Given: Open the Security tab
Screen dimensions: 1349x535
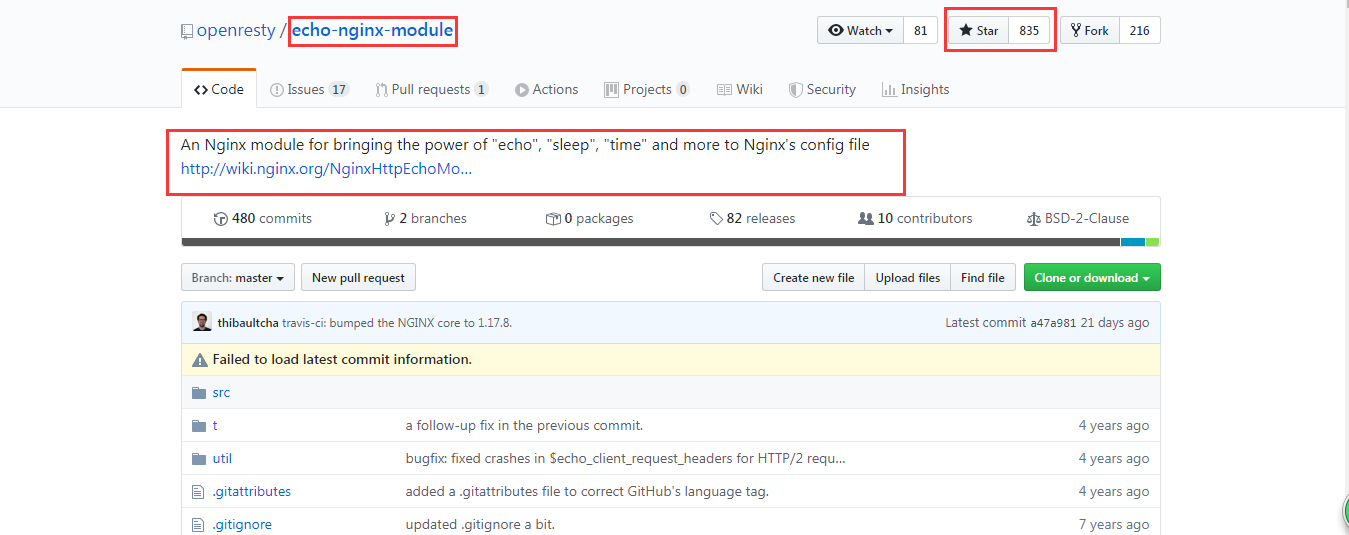Looking at the screenshot, I should (823, 89).
